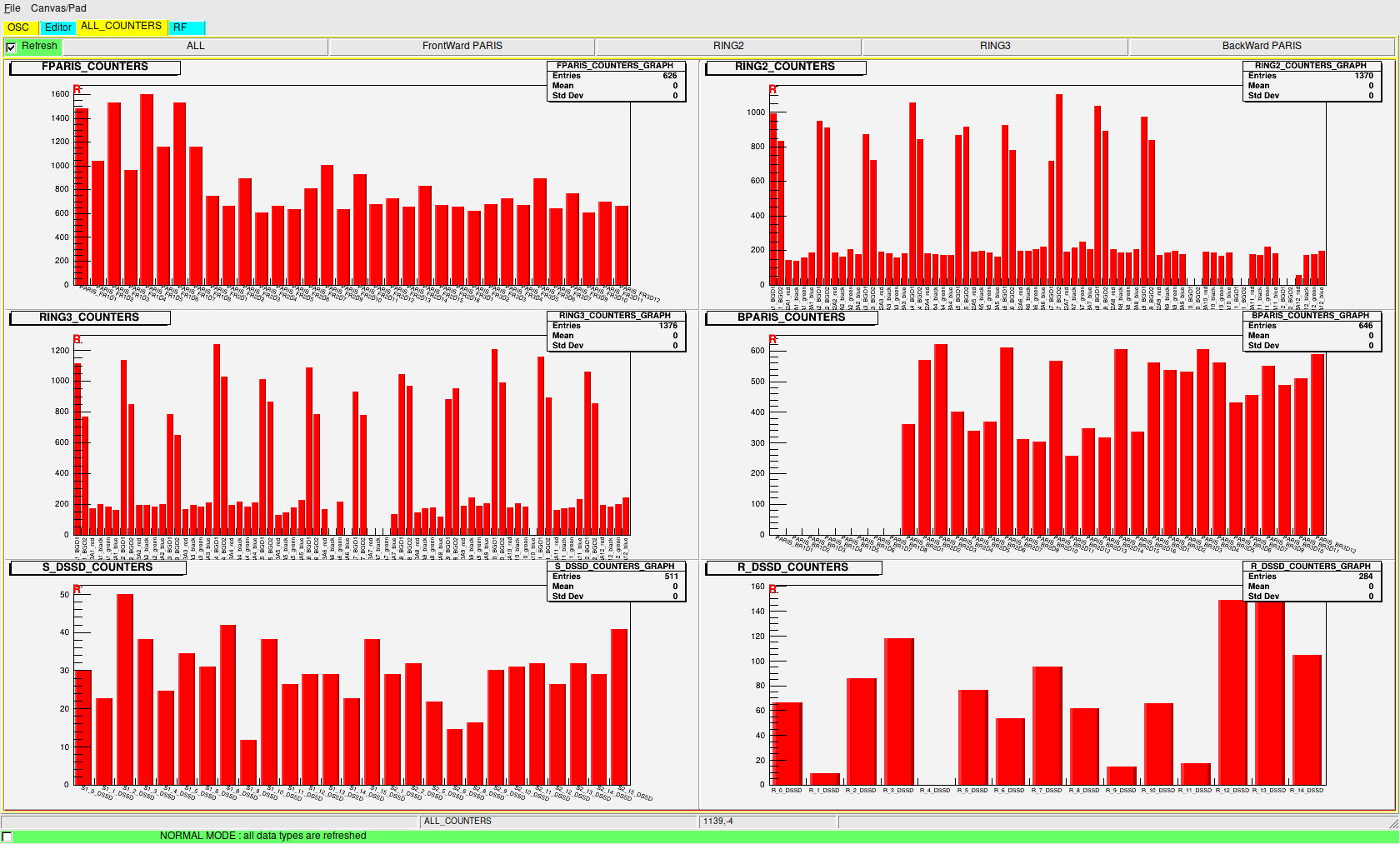Click the red R marker in FPARIS_COUNTERS plot

[x=77, y=89]
